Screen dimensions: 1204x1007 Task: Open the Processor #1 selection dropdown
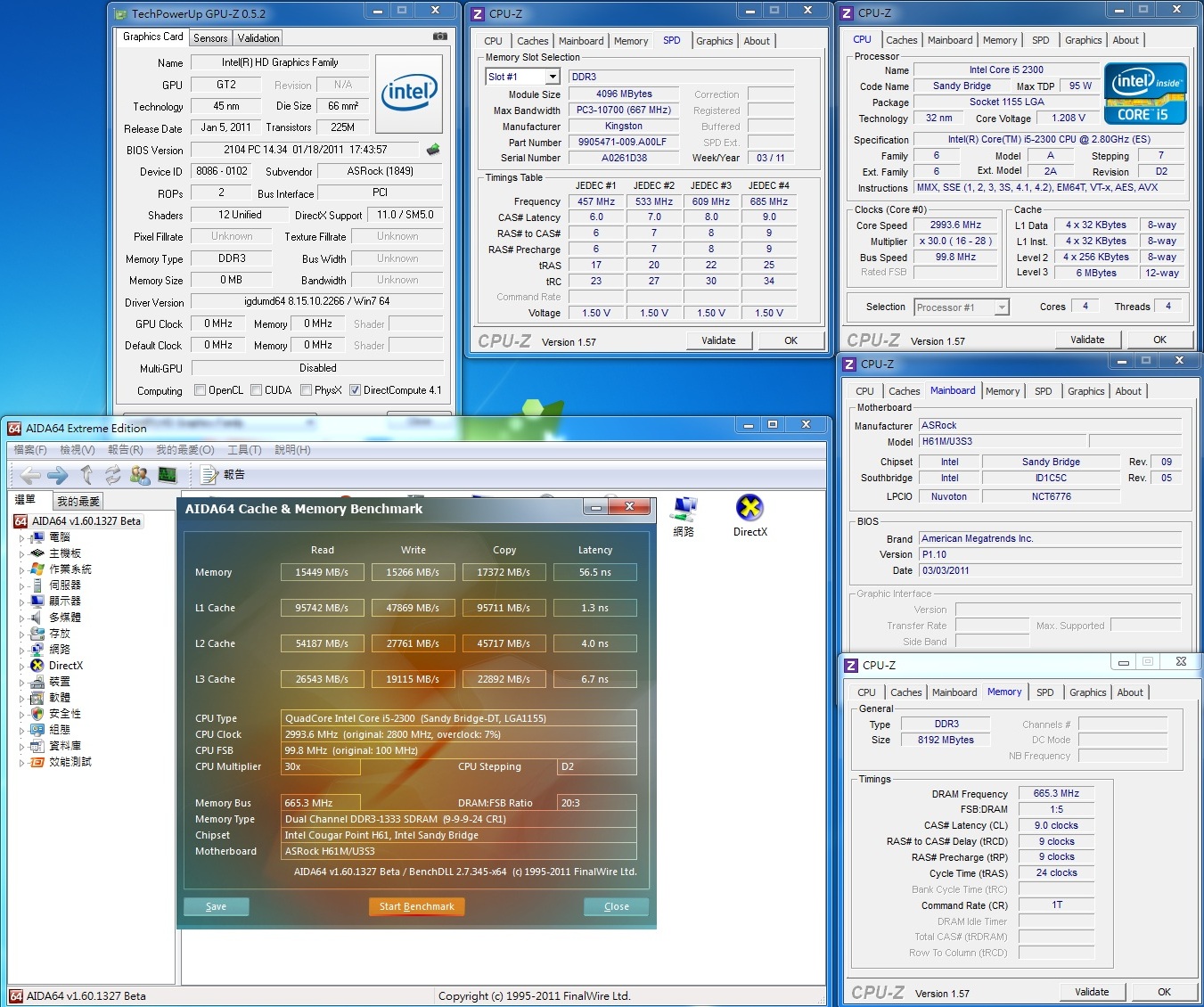(x=1002, y=307)
